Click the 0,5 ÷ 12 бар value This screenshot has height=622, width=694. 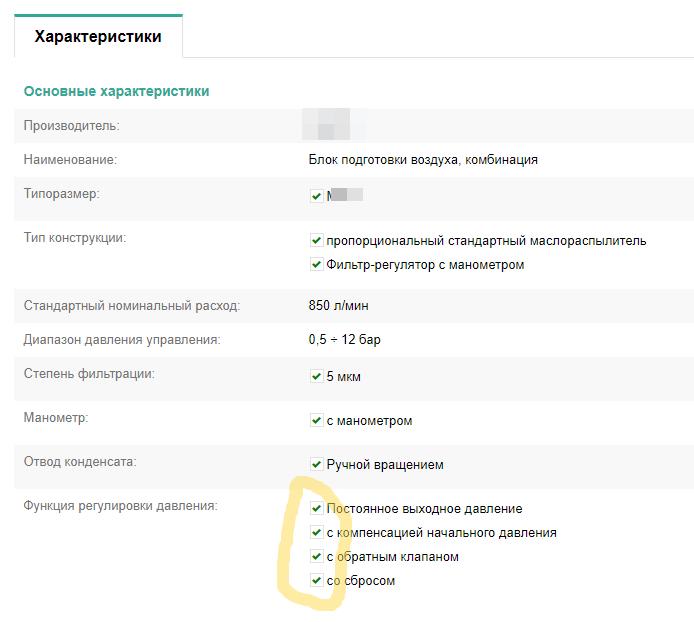344,340
